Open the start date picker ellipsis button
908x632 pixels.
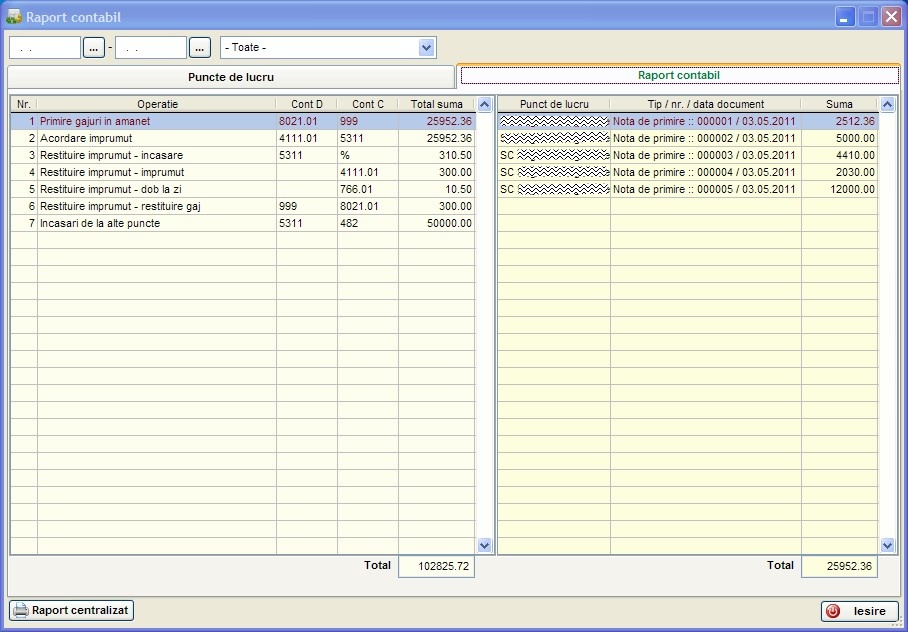94,48
